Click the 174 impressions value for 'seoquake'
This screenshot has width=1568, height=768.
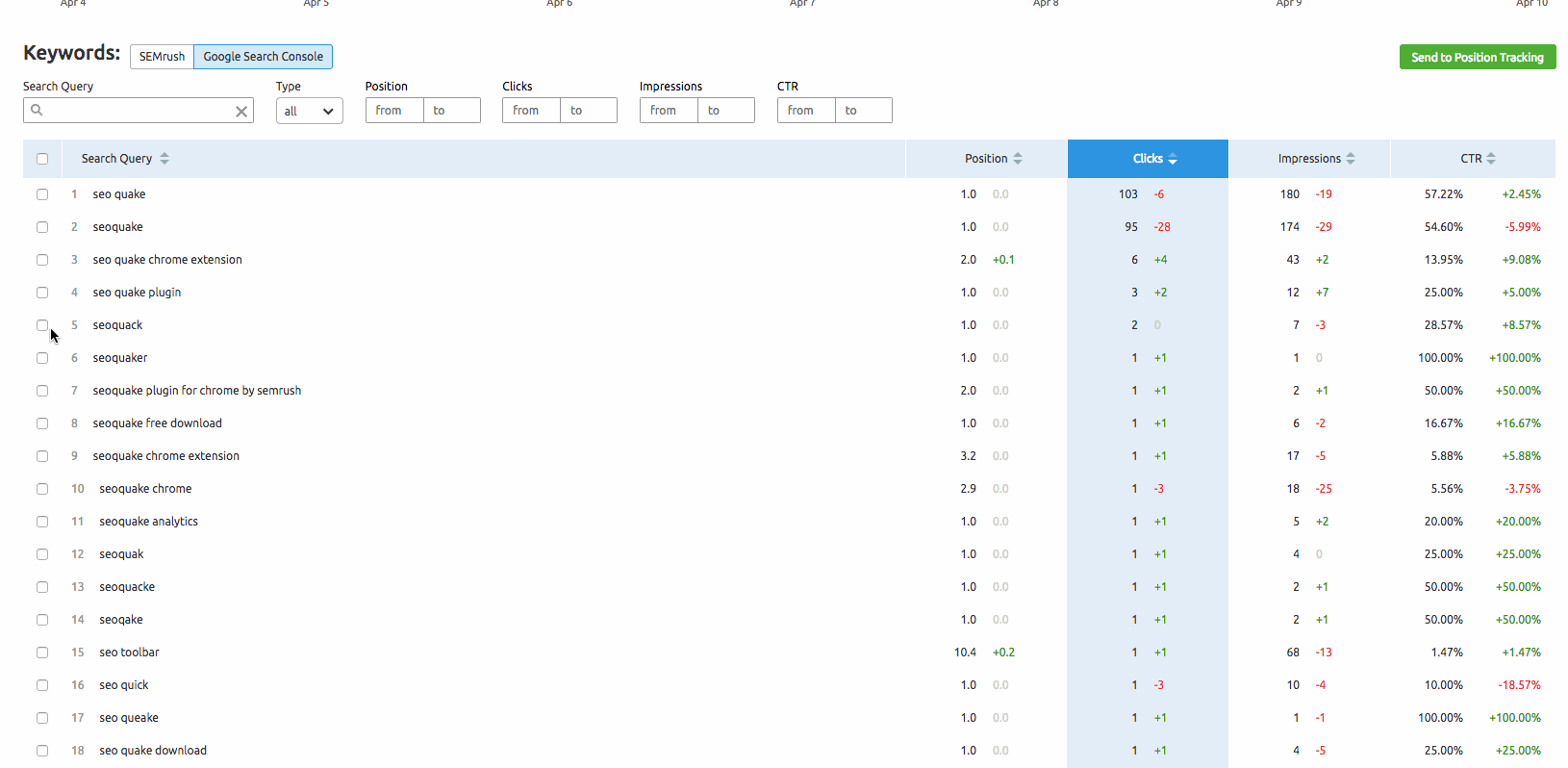(x=1290, y=227)
